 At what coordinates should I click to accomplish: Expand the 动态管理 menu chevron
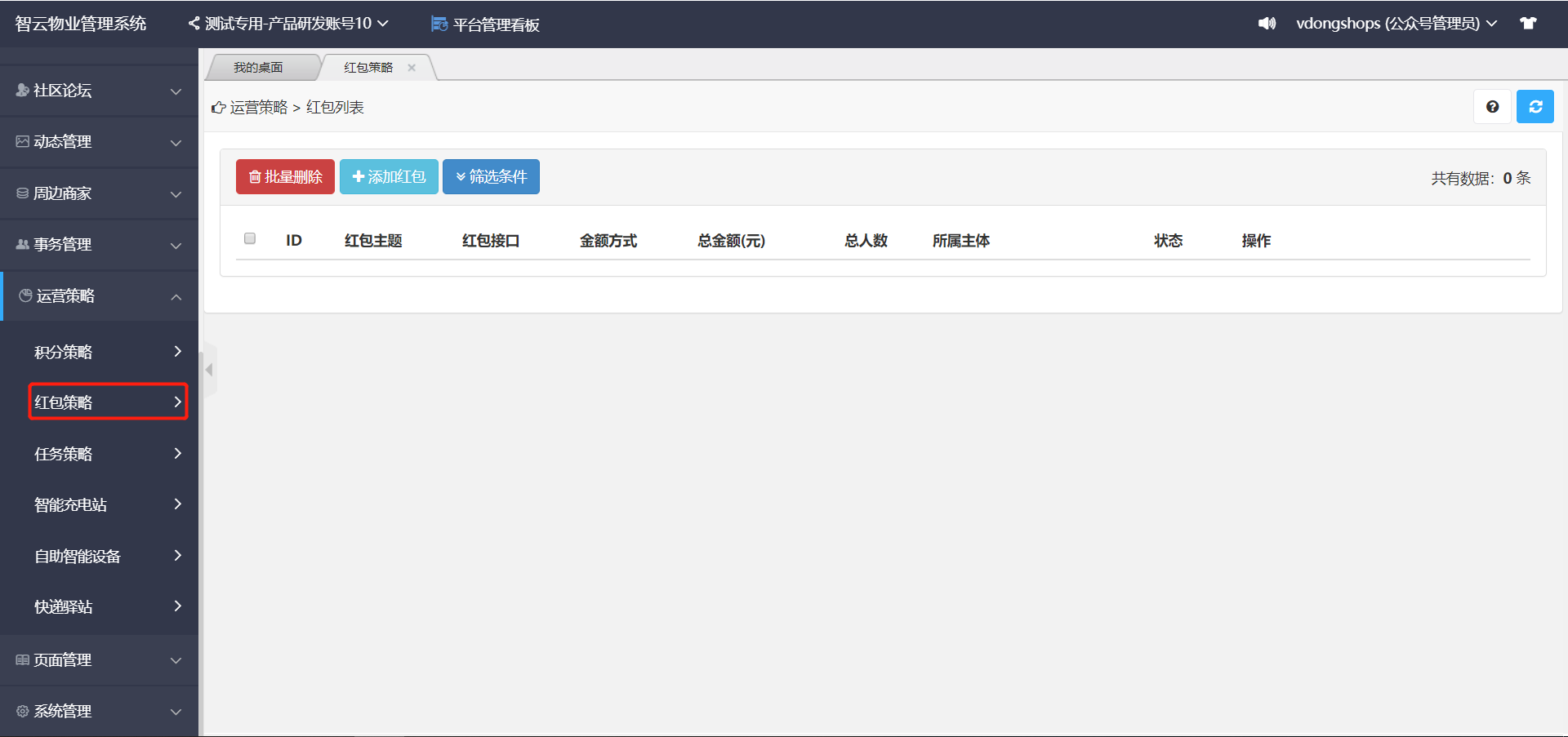176,143
